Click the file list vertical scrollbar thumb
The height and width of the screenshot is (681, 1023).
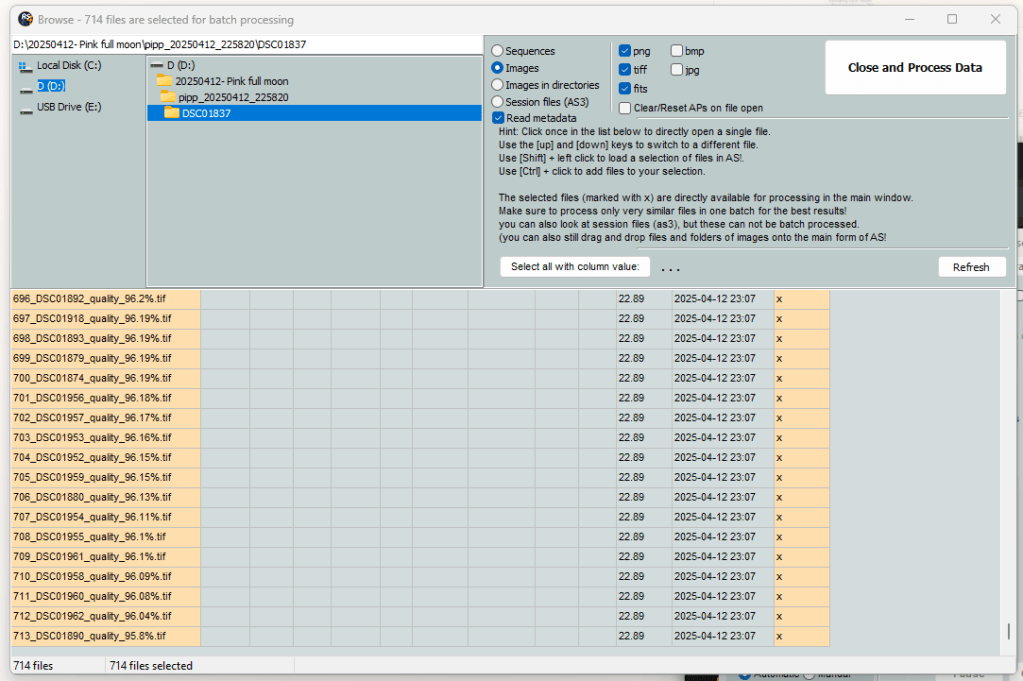(1008, 631)
